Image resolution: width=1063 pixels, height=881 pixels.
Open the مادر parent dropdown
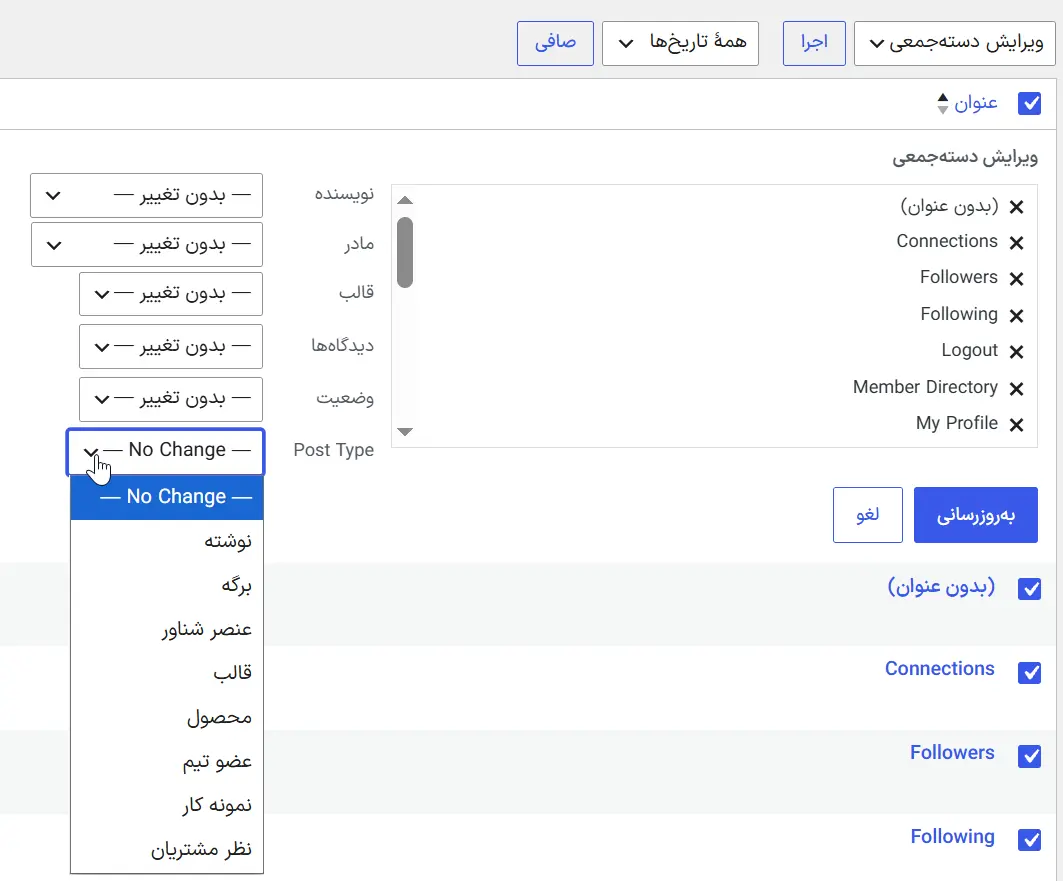pyautogui.click(x=146, y=245)
